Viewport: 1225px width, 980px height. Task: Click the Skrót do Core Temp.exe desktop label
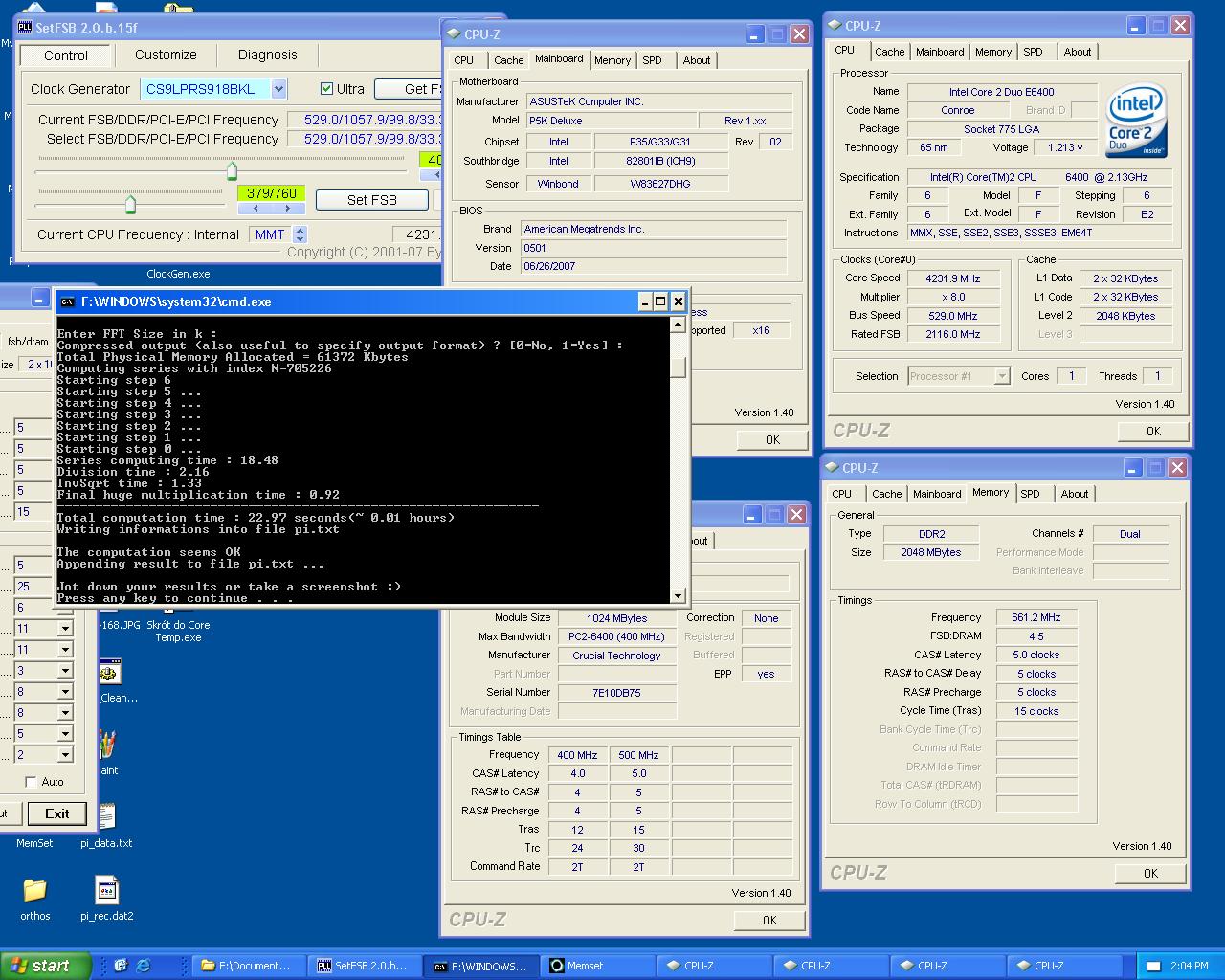[178, 631]
